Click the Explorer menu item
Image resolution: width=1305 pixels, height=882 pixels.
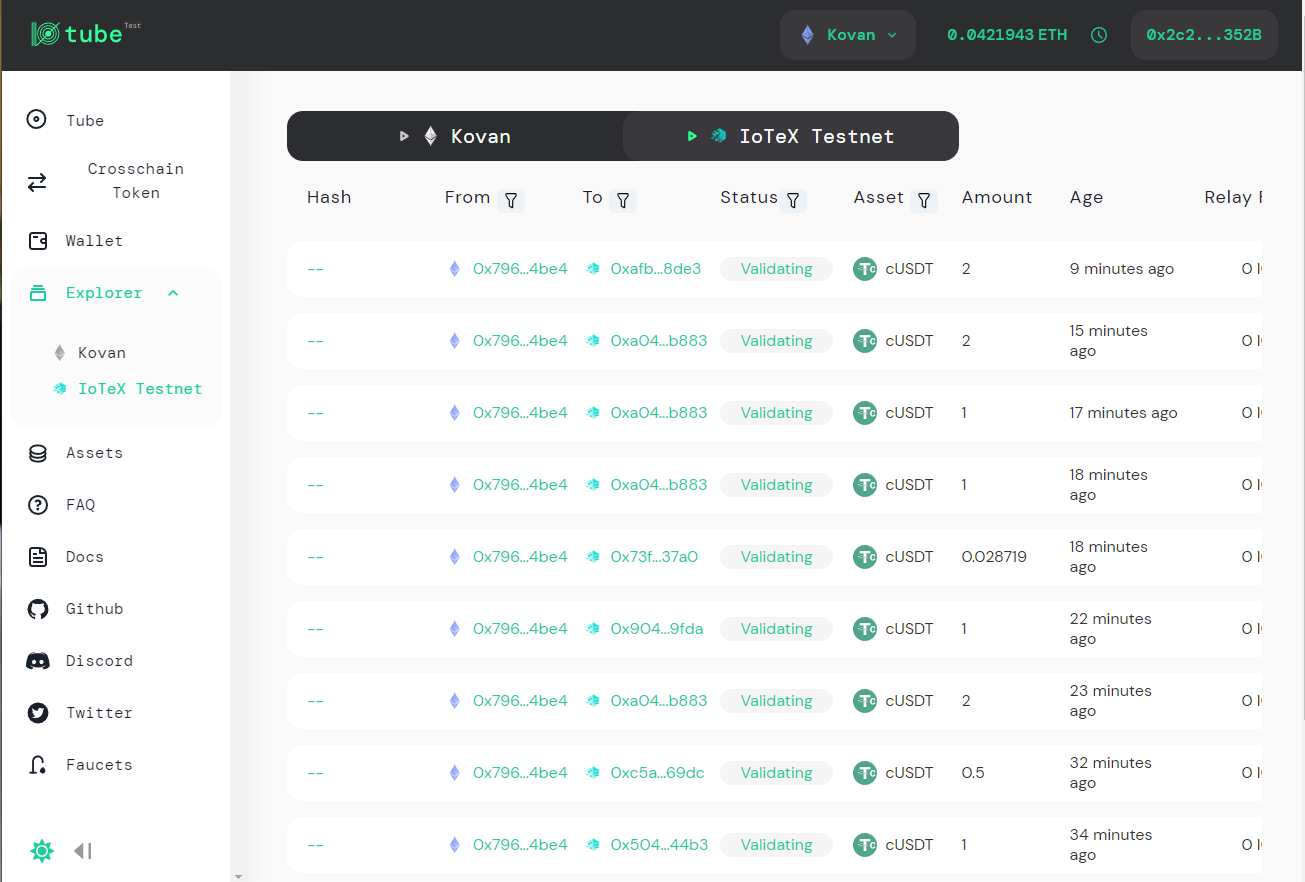tap(104, 293)
